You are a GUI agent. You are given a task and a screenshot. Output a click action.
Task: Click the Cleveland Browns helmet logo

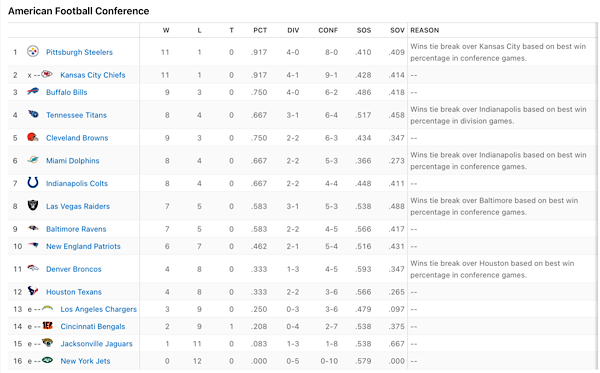(x=33, y=137)
